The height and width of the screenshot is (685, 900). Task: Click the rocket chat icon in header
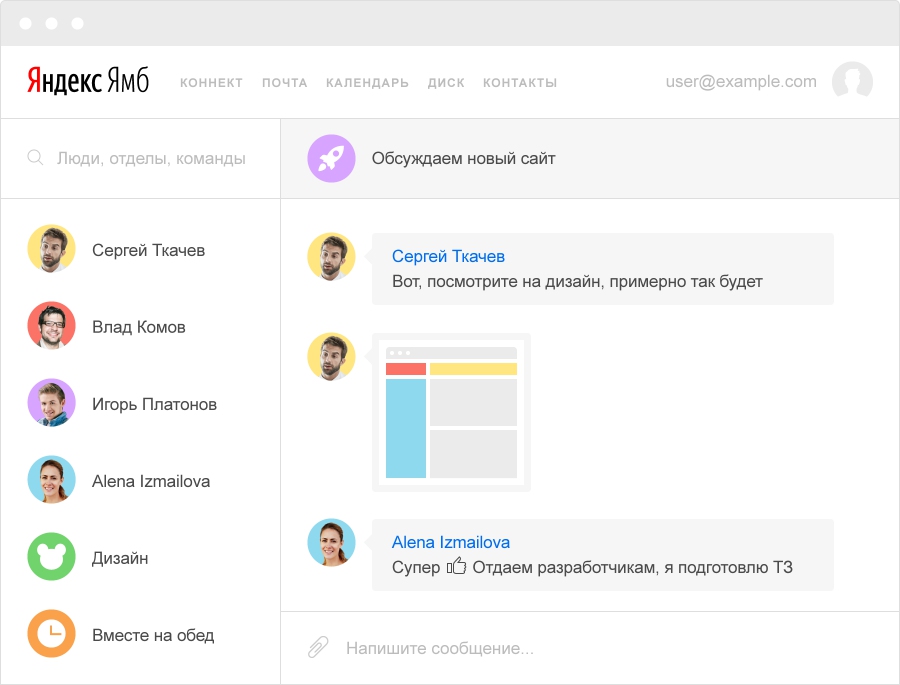[x=331, y=158]
